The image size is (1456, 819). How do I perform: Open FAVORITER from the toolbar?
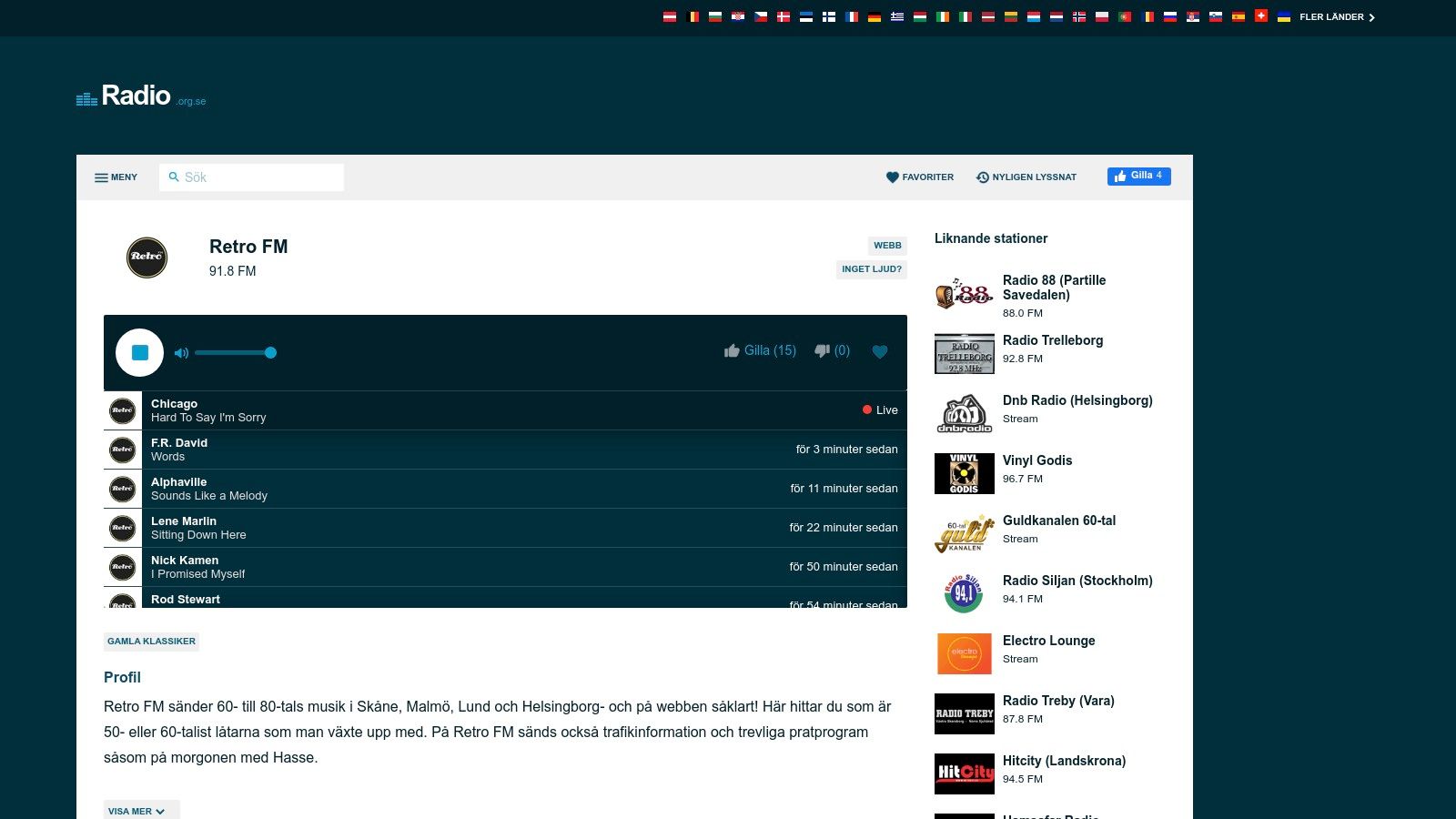click(920, 177)
